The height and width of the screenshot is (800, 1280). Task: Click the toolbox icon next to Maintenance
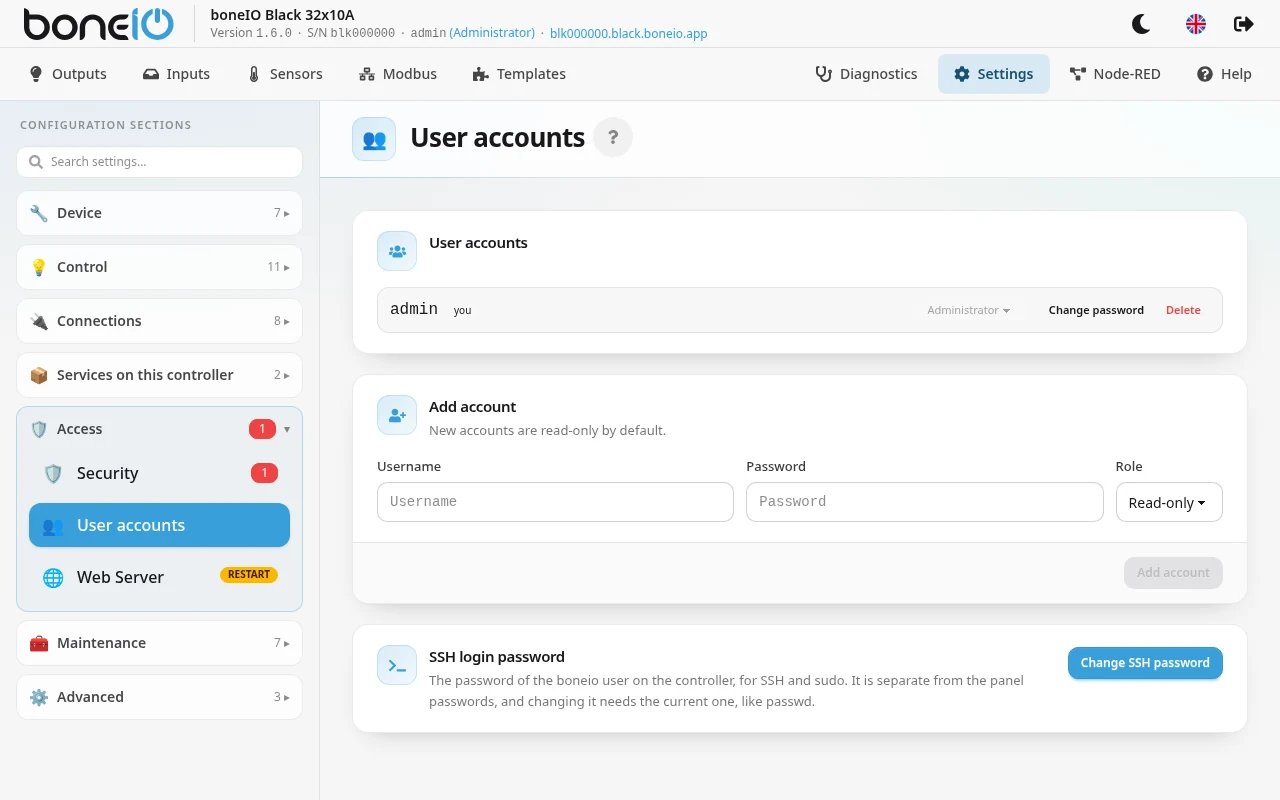pyautogui.click(x=39, y=643)
